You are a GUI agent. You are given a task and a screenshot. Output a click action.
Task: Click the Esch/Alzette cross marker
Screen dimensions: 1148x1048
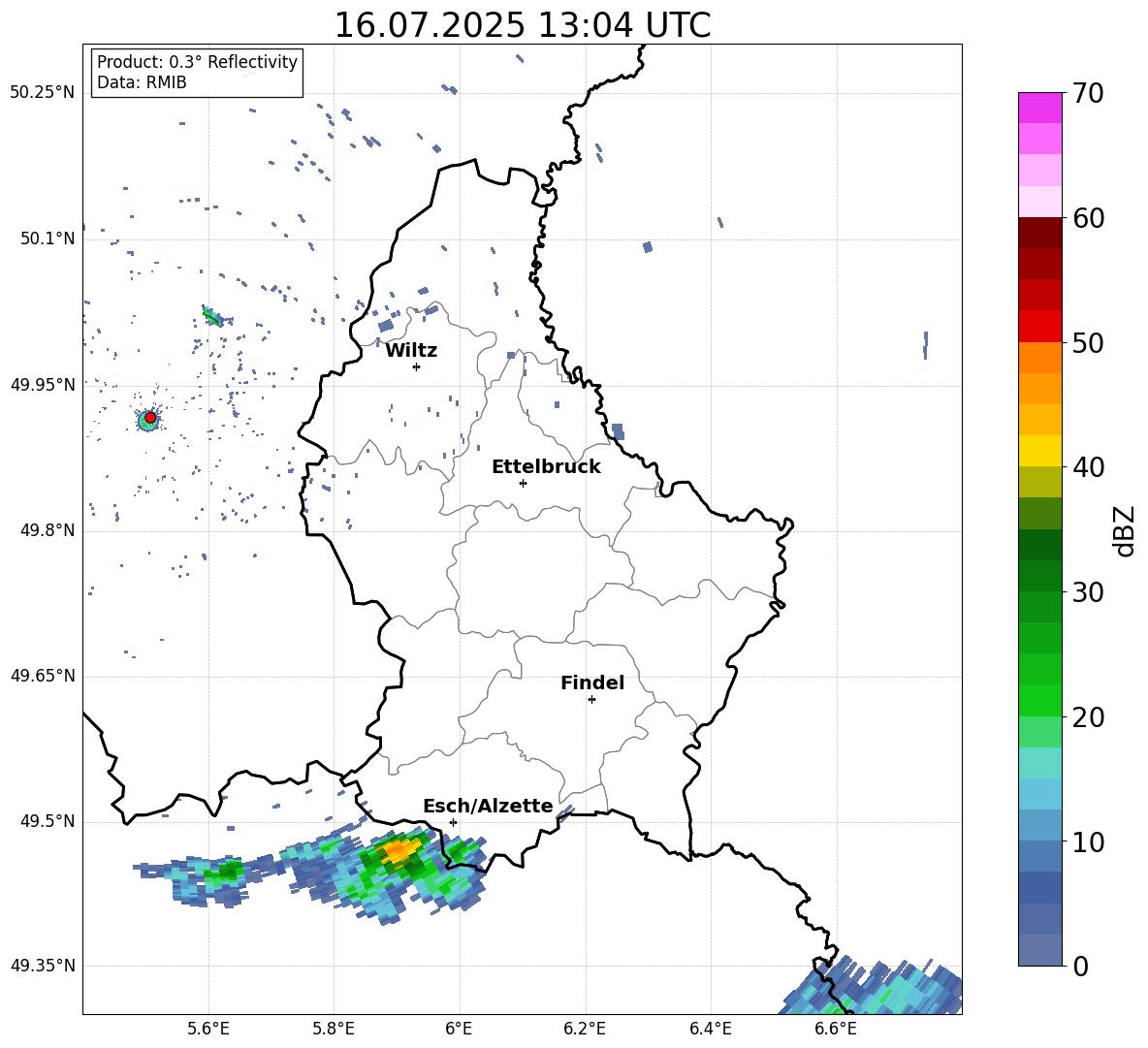pyautogui.click(x=453, y=822)
